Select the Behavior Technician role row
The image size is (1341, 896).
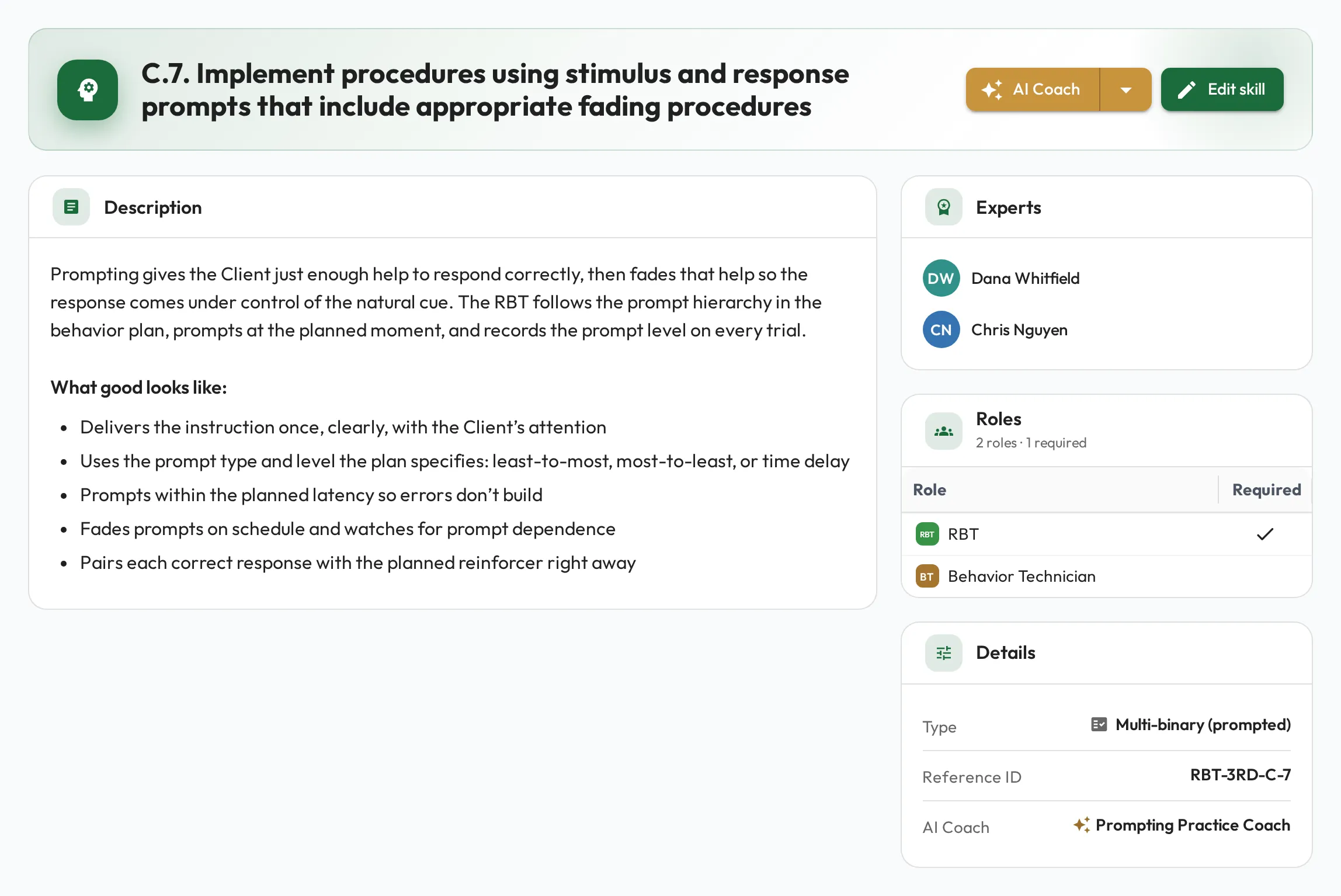pos(1107,576)
